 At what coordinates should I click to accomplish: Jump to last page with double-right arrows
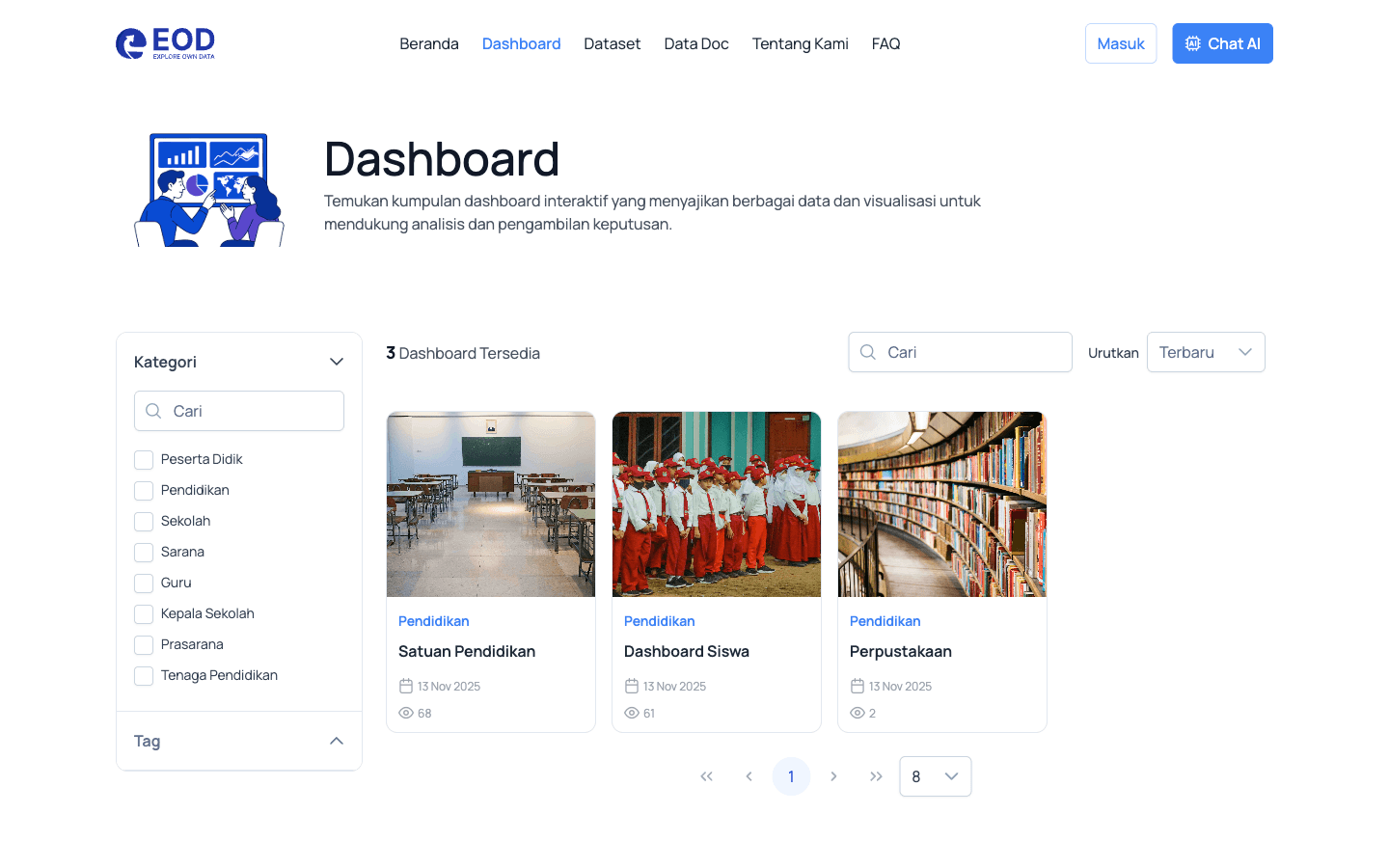pyautogui.click(x=877, y=776)
